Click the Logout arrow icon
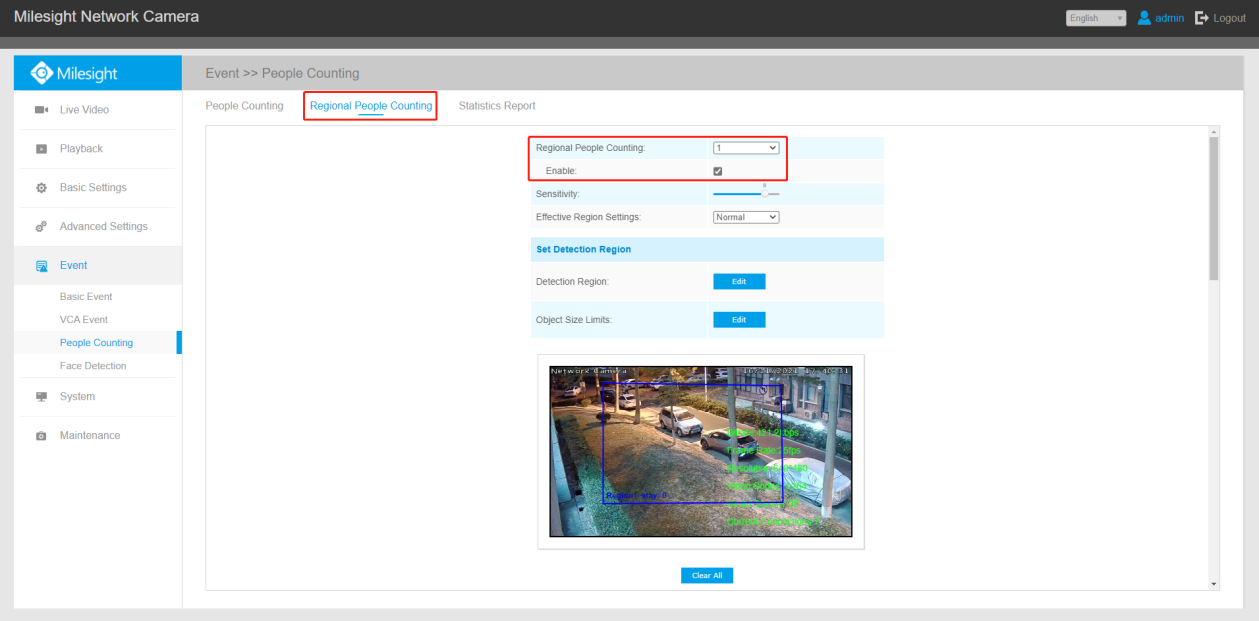 coord(1202,18)
